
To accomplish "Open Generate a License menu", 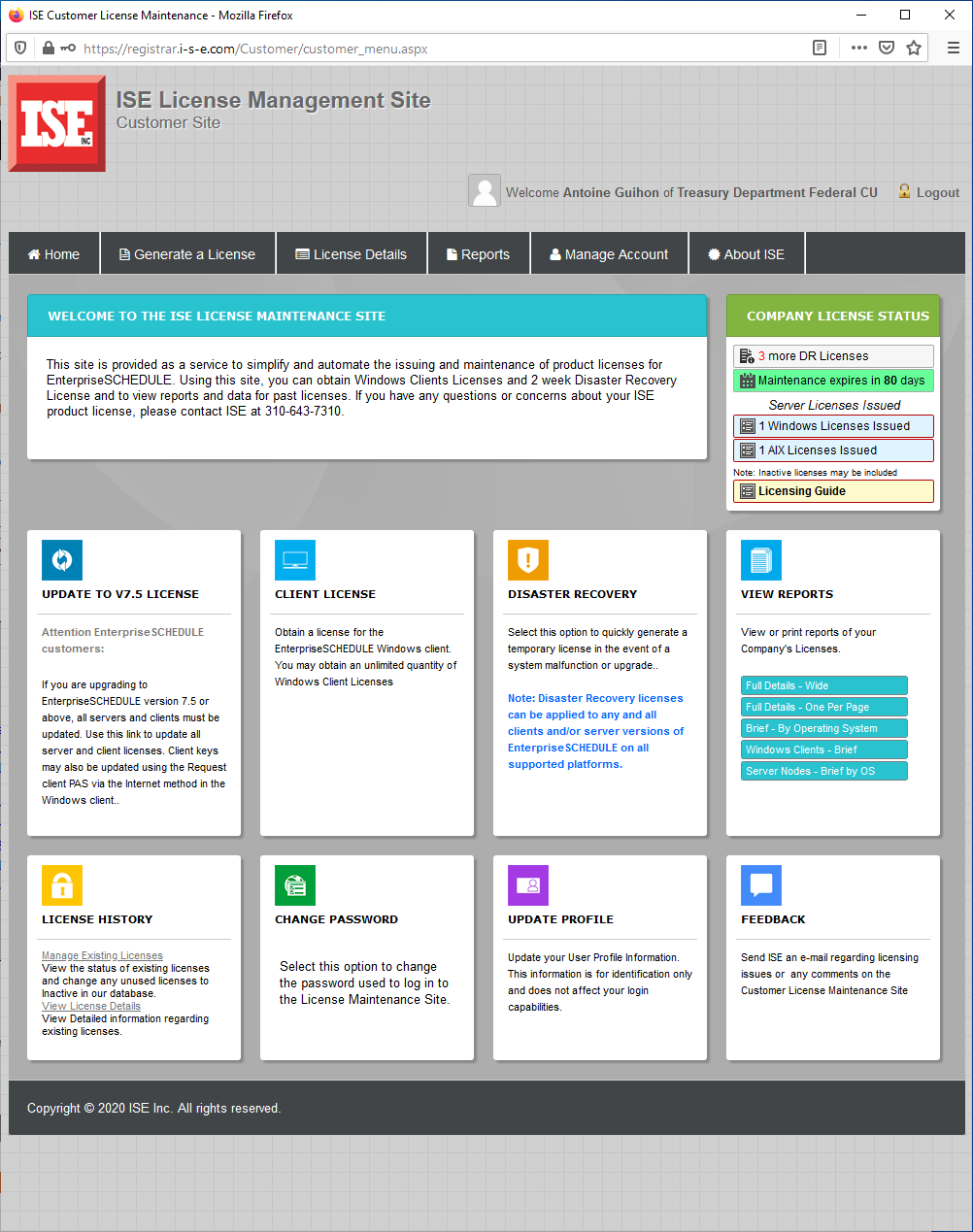I will tap(187, 254).
